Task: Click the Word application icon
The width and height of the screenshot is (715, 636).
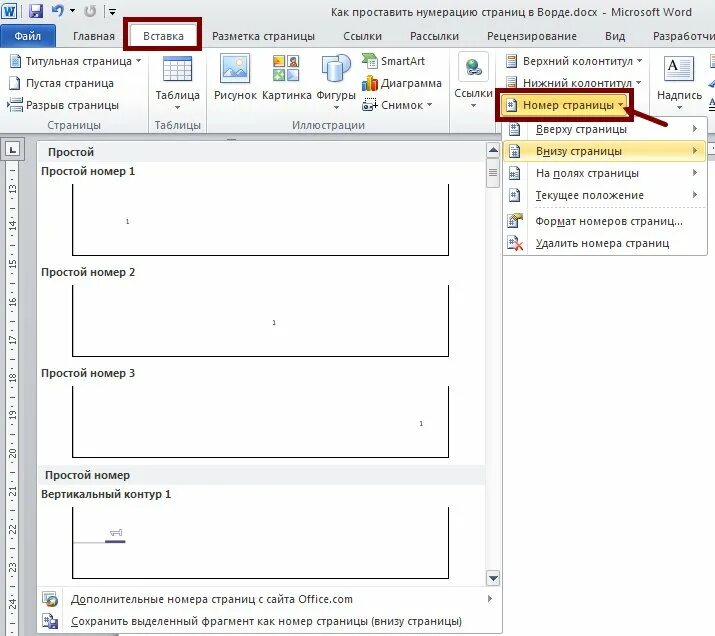Action: [9, 11]
